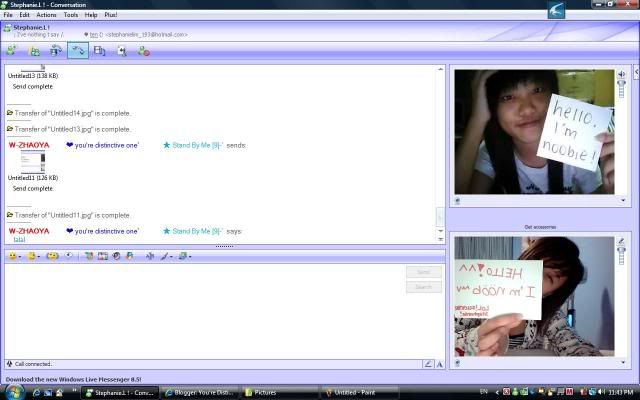Open the games toolbar icon
This screenshot has height=400, width=640.
[122, 51]
